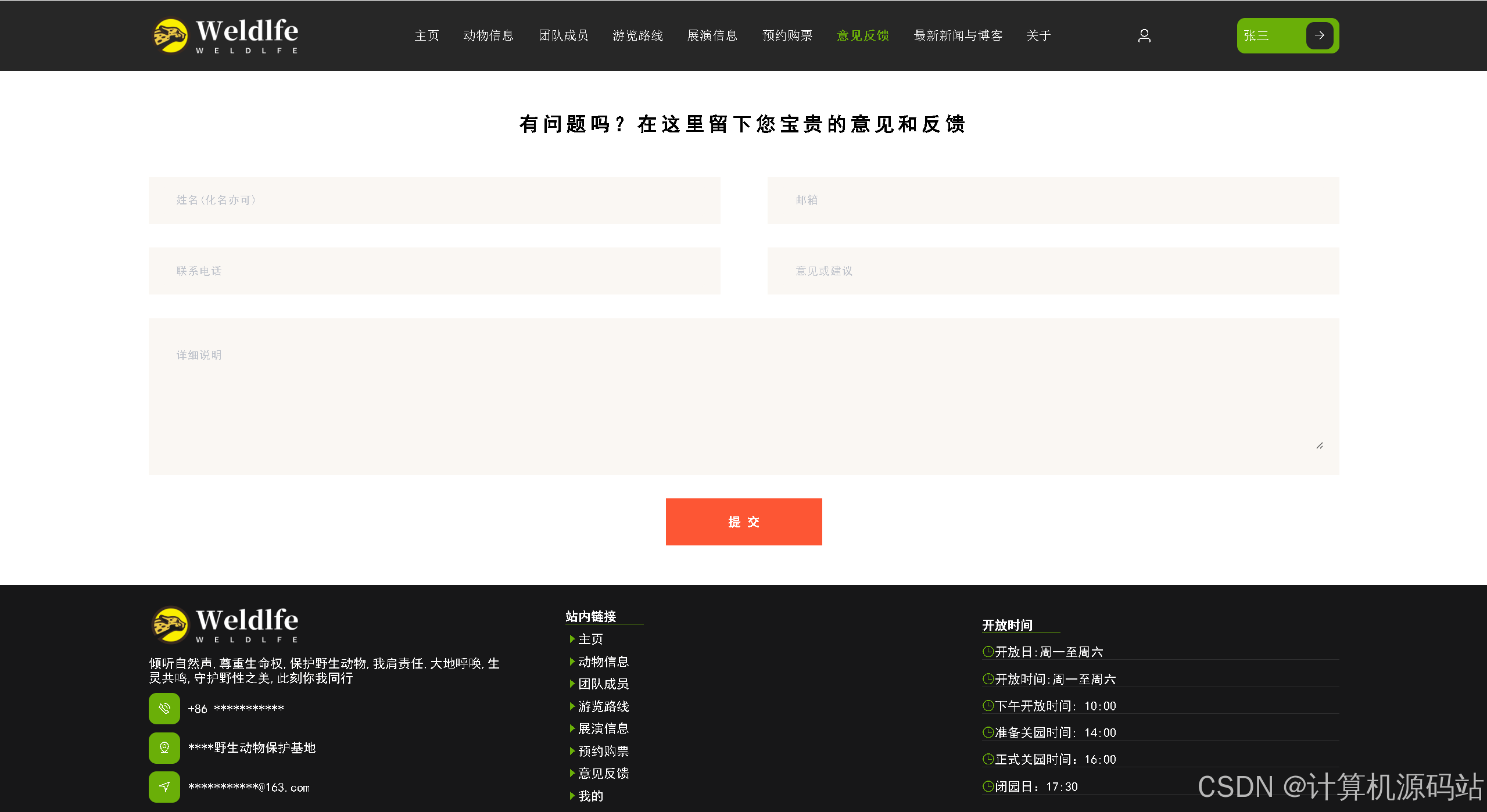Focus the 邮箱 input field
1487x812 pixels.
tap(1054, 200)
